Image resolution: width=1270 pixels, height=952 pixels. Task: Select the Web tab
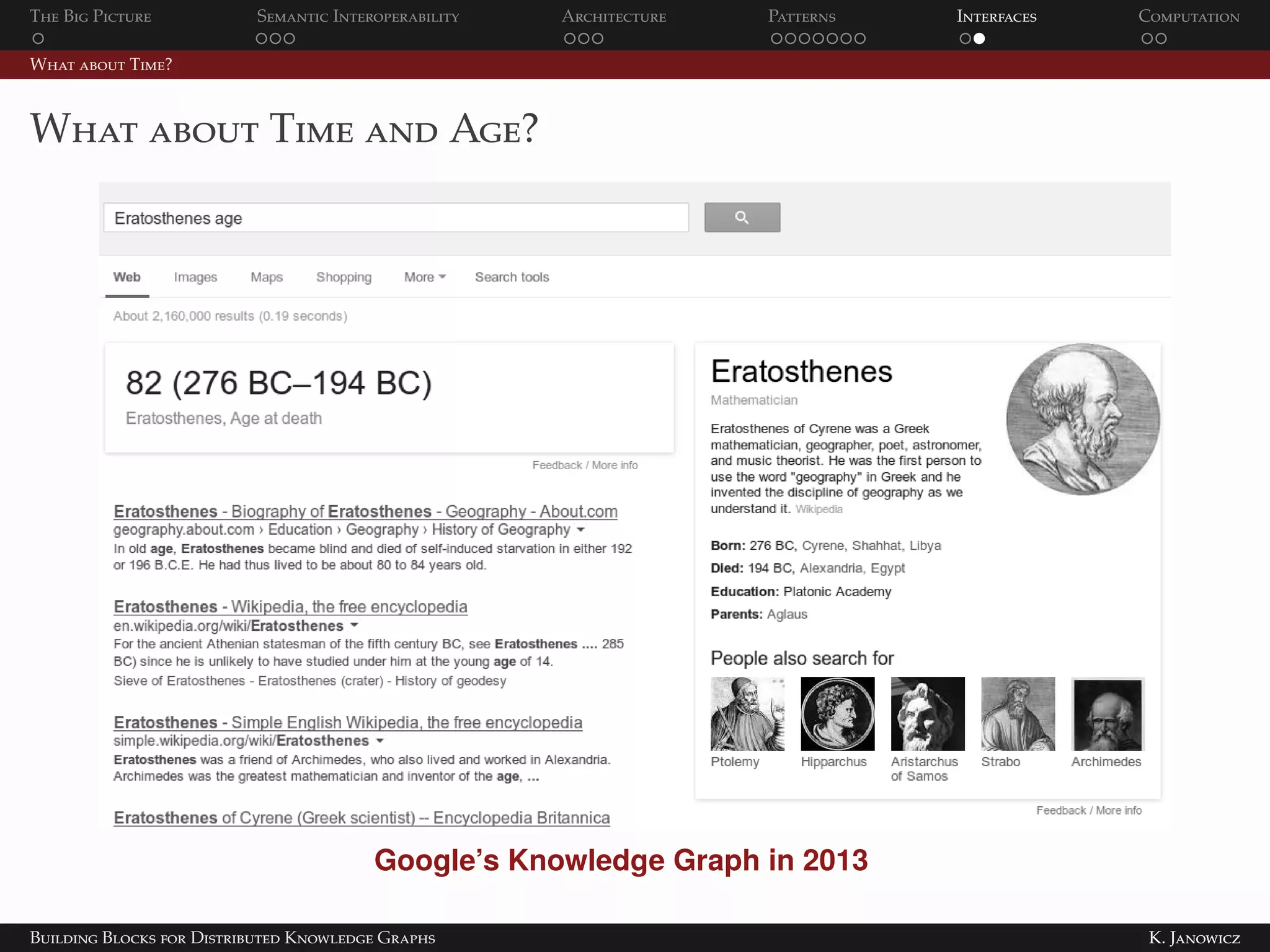127,277
